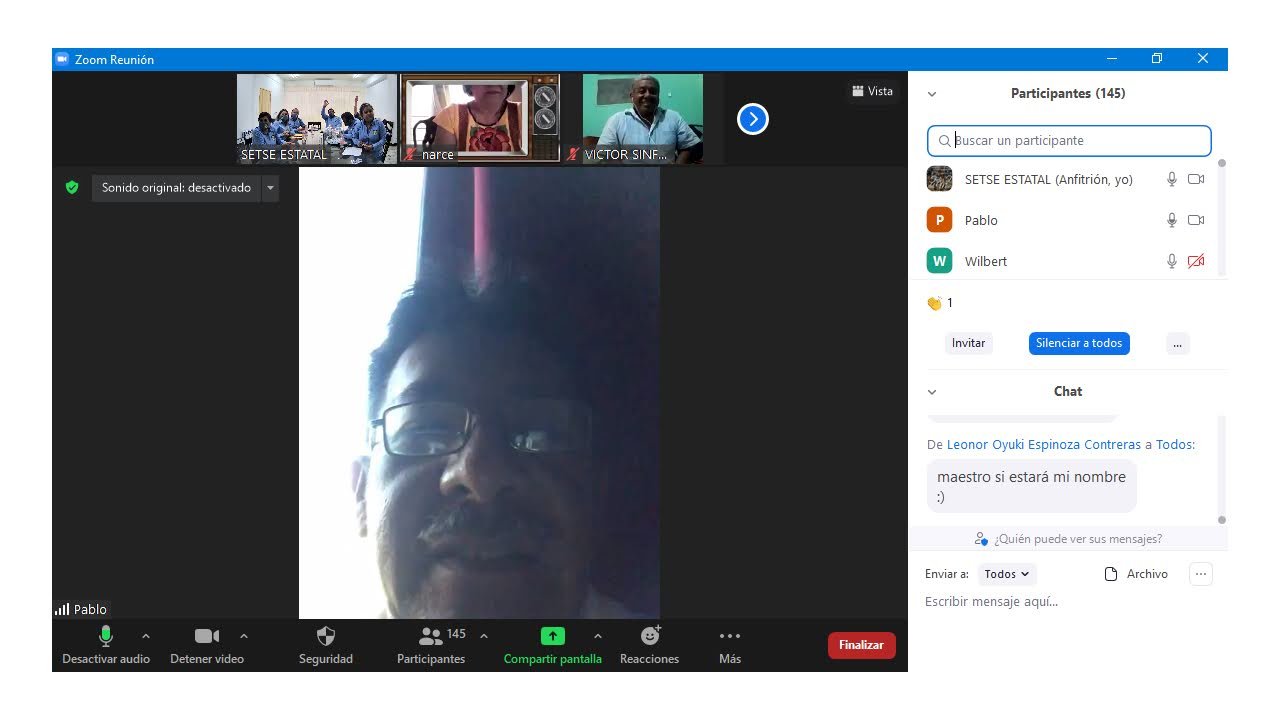
Task: Open the Reacciones smiley icon
Action: (650, 636)
